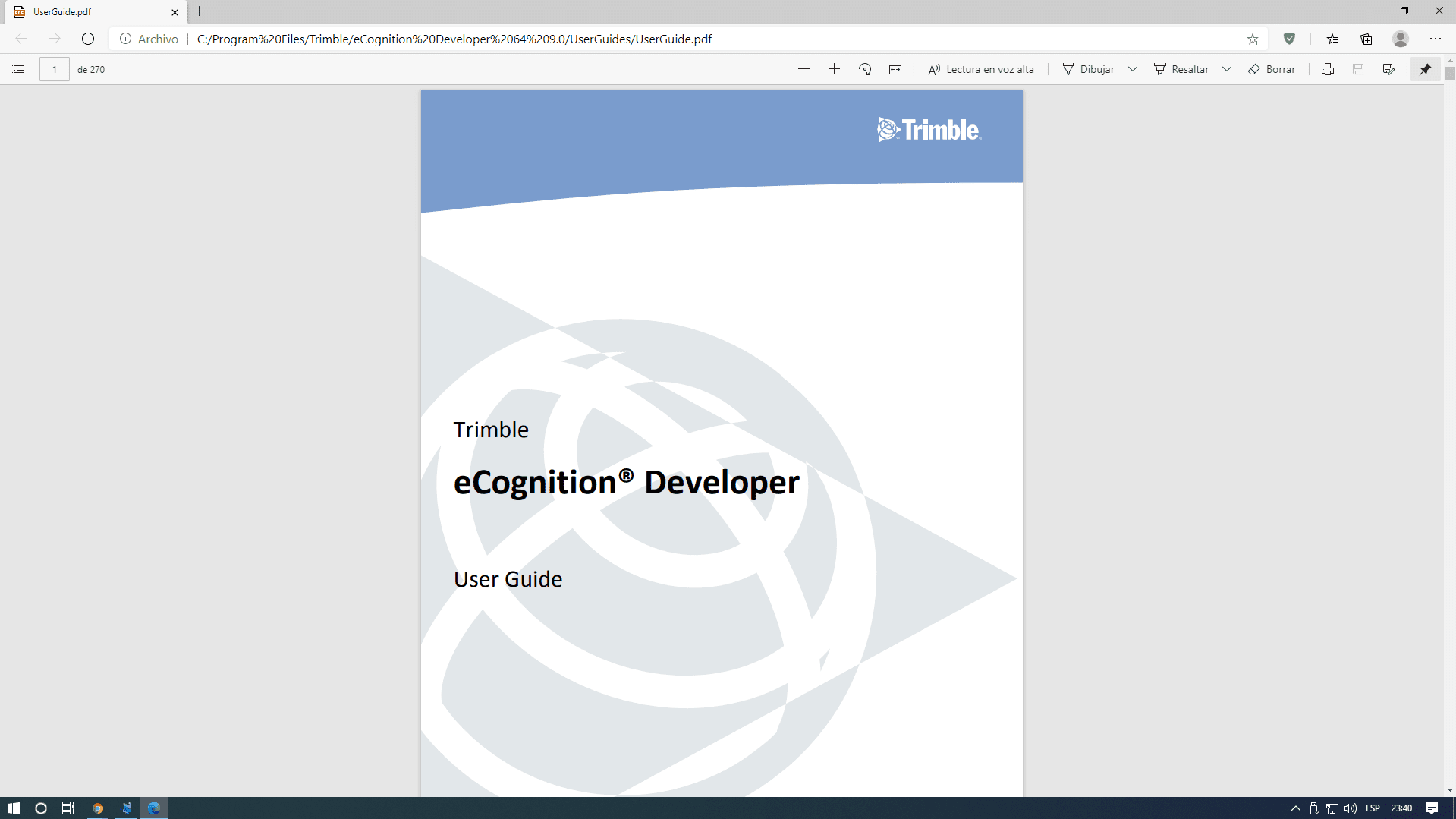Screen dimensions: 1456x819
Task: Expand the Resaltar color dropdown arrow
Action: (x=1227, y=69)
